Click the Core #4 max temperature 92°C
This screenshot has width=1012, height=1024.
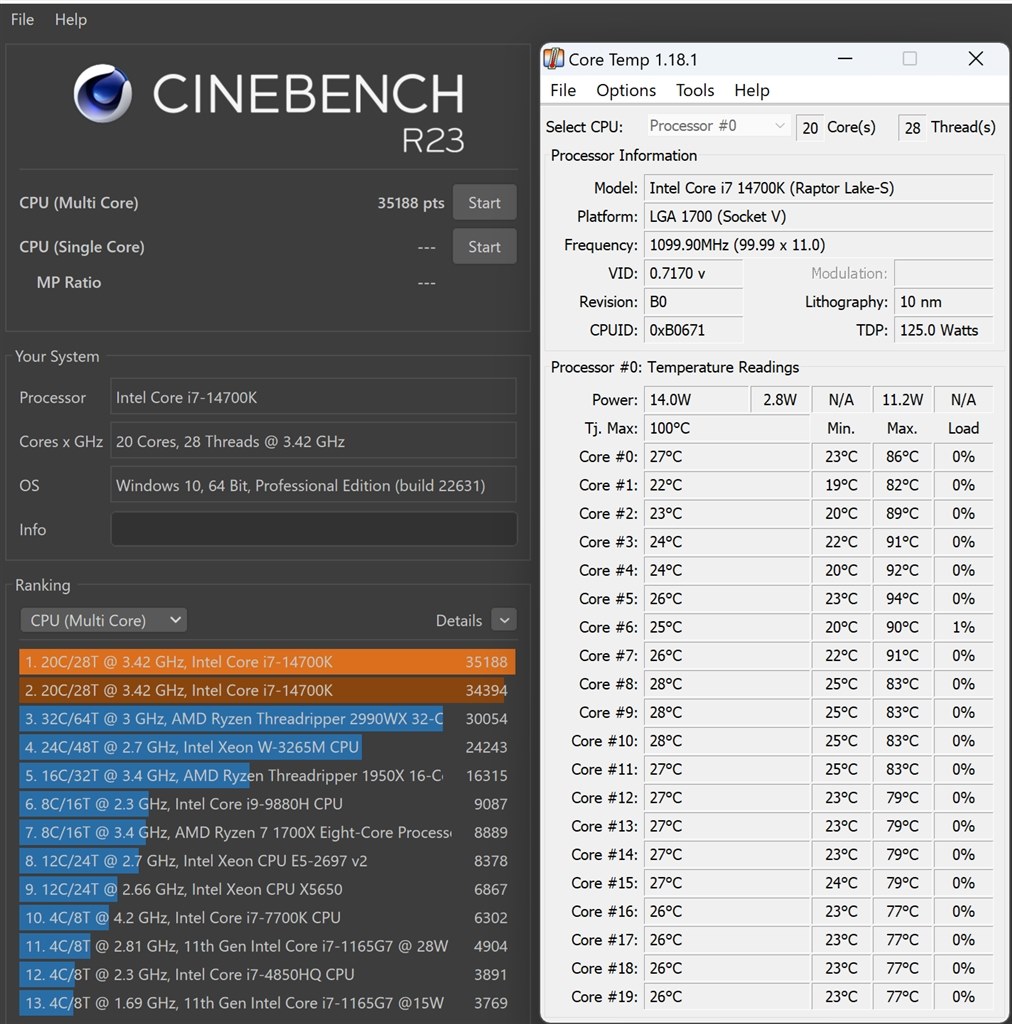tap(902, 570)
